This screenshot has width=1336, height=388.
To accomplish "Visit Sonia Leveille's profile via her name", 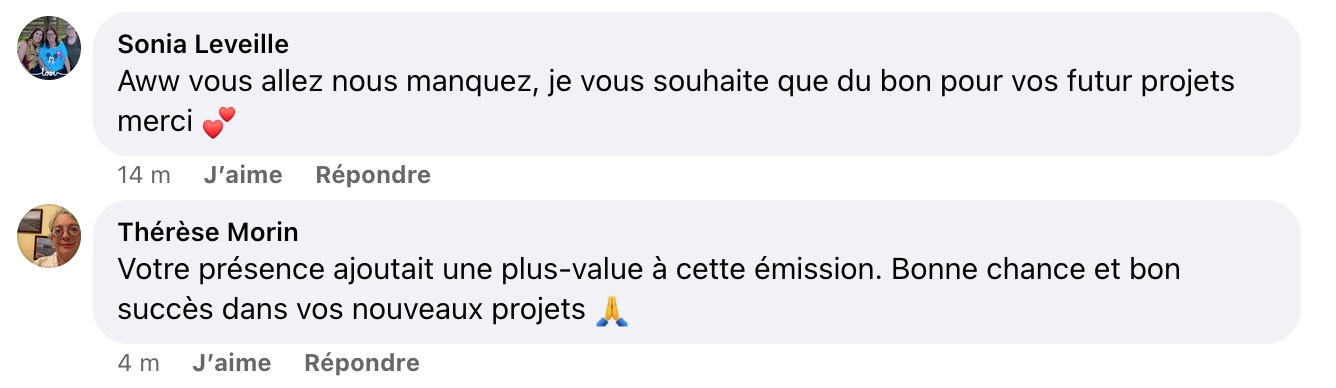I will pyautogui.click(x=203, y=44).
